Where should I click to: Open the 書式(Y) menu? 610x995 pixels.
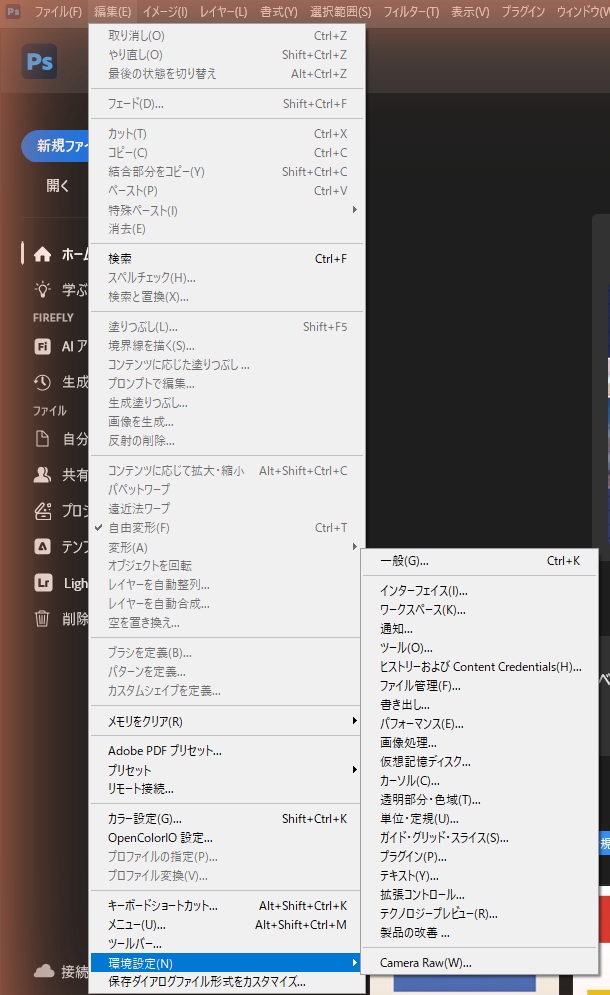(x=279, y=11)
